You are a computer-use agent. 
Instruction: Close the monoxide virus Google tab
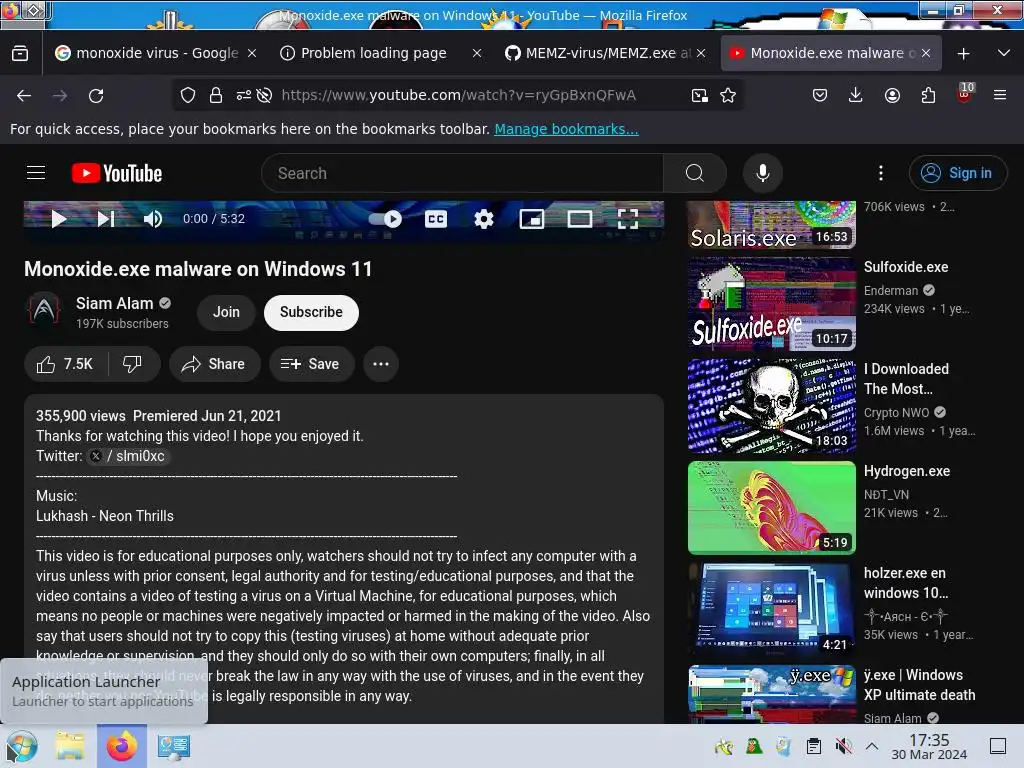pos(251,53)
